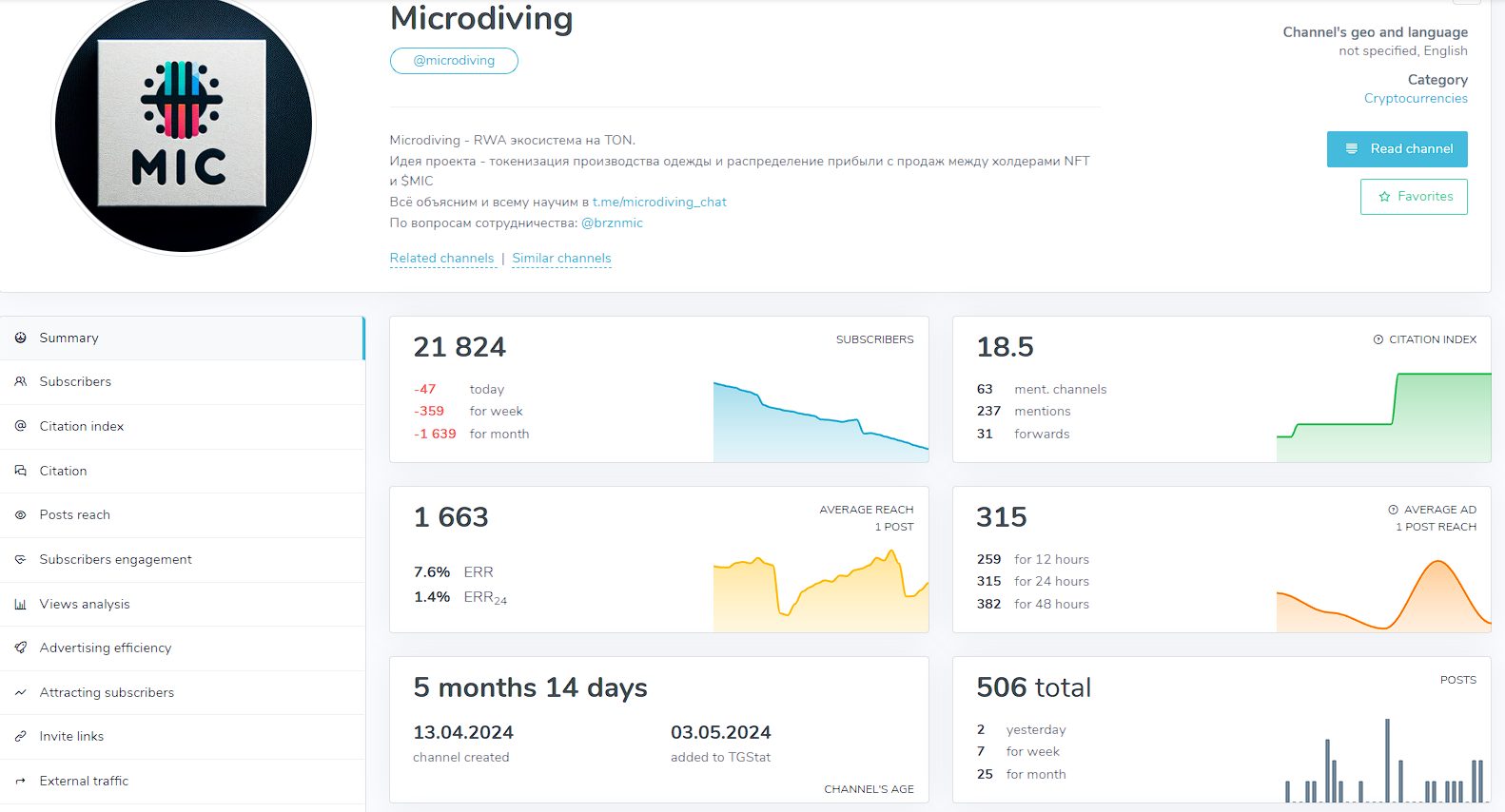
Task: Click the External traffic arrow icon
Action: [20, 781]
